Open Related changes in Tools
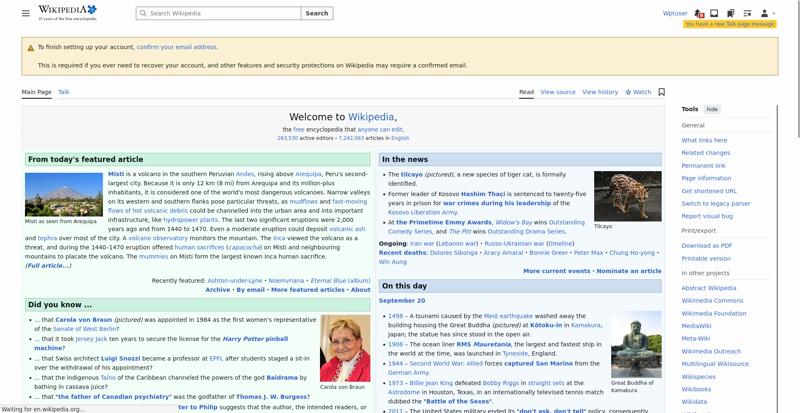Image resolution: width=800 pixels, height=413 pixels. click(x=706, y=153)
